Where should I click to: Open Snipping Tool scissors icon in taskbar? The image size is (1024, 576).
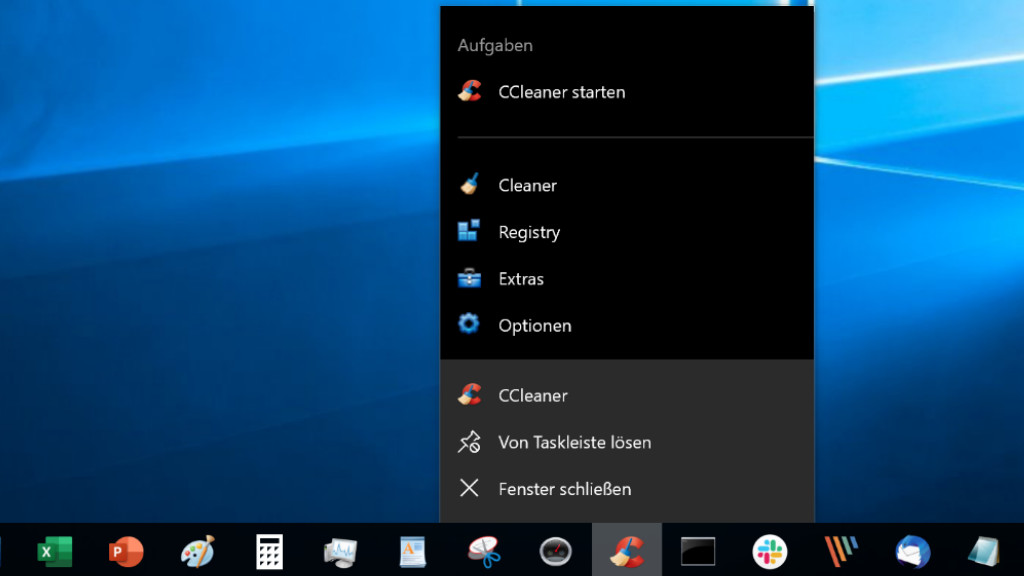pyautogui.click(x=484, y=551)
